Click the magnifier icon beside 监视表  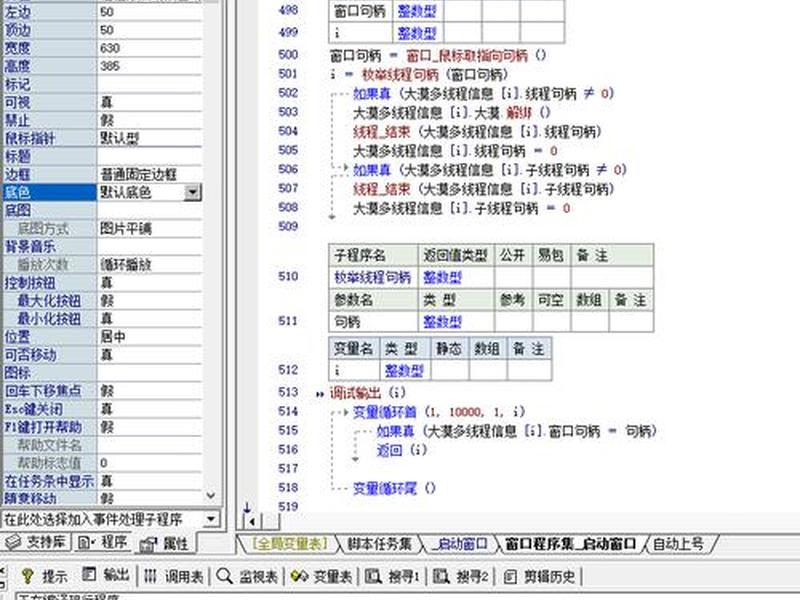[224, 576]
